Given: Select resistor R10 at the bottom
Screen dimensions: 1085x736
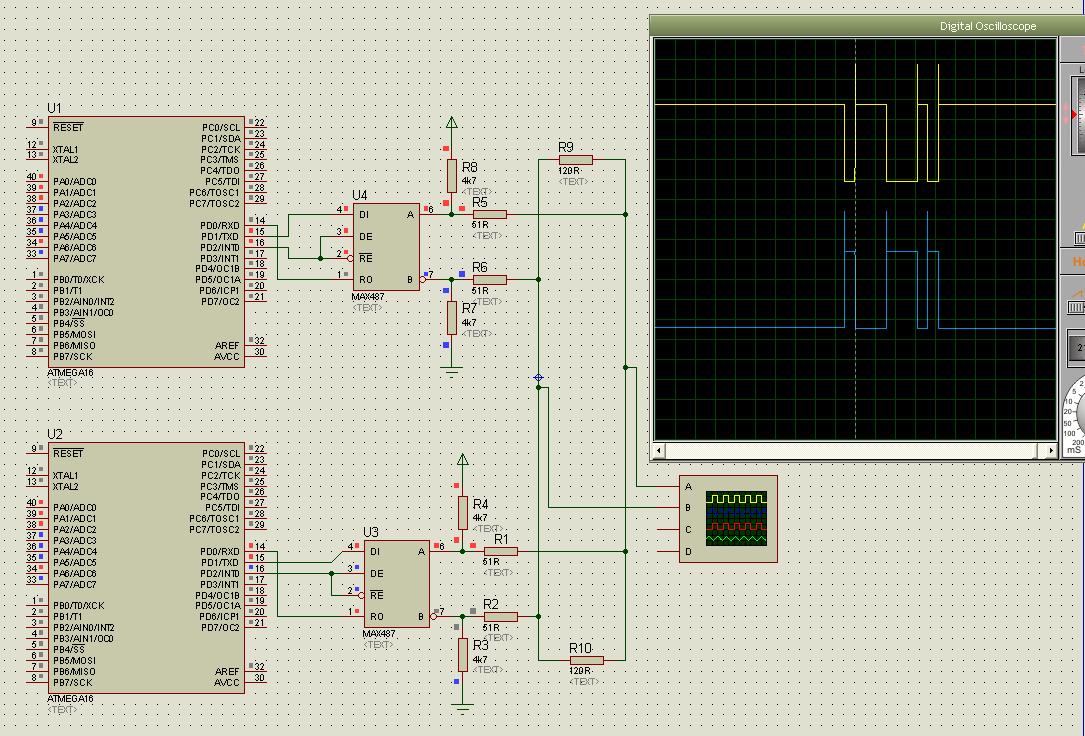Looking at the screenshot, I should (x=586, y=660).
